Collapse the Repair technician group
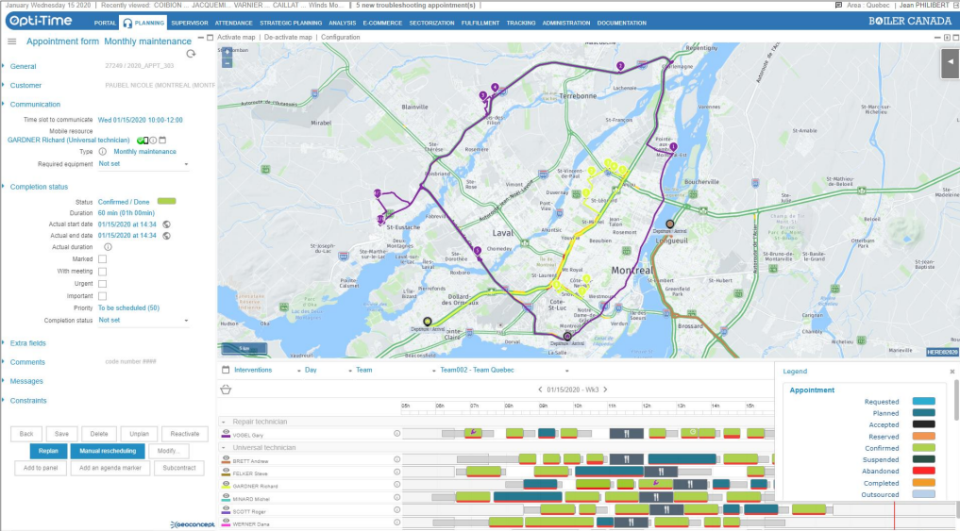The image size is (960, 531). (223, 422)
